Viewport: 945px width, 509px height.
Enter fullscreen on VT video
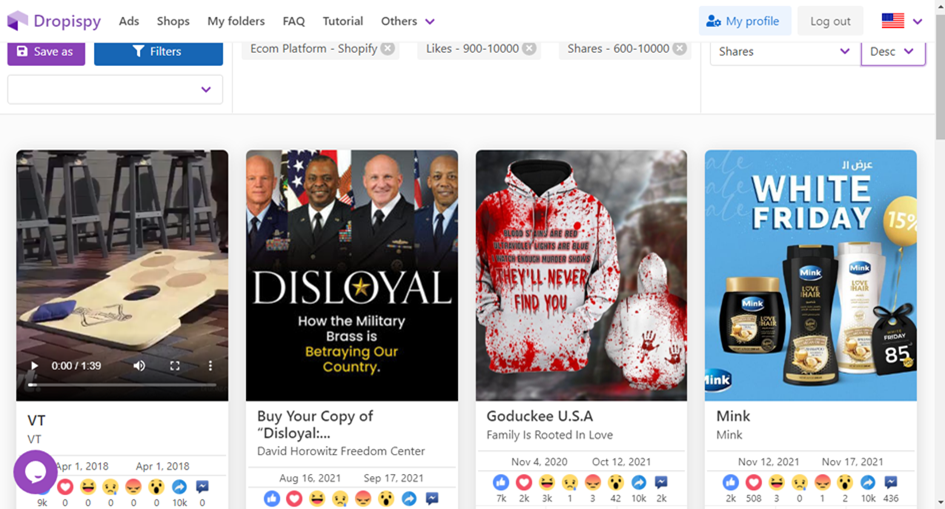(x=175, y=366)
